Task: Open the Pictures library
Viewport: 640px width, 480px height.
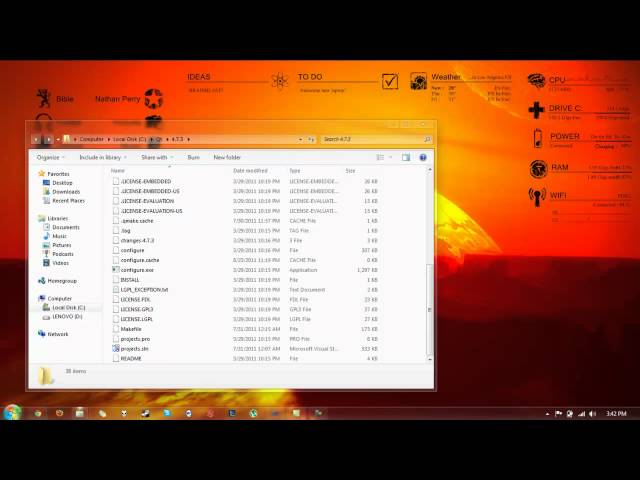Action: pos(62,245)
